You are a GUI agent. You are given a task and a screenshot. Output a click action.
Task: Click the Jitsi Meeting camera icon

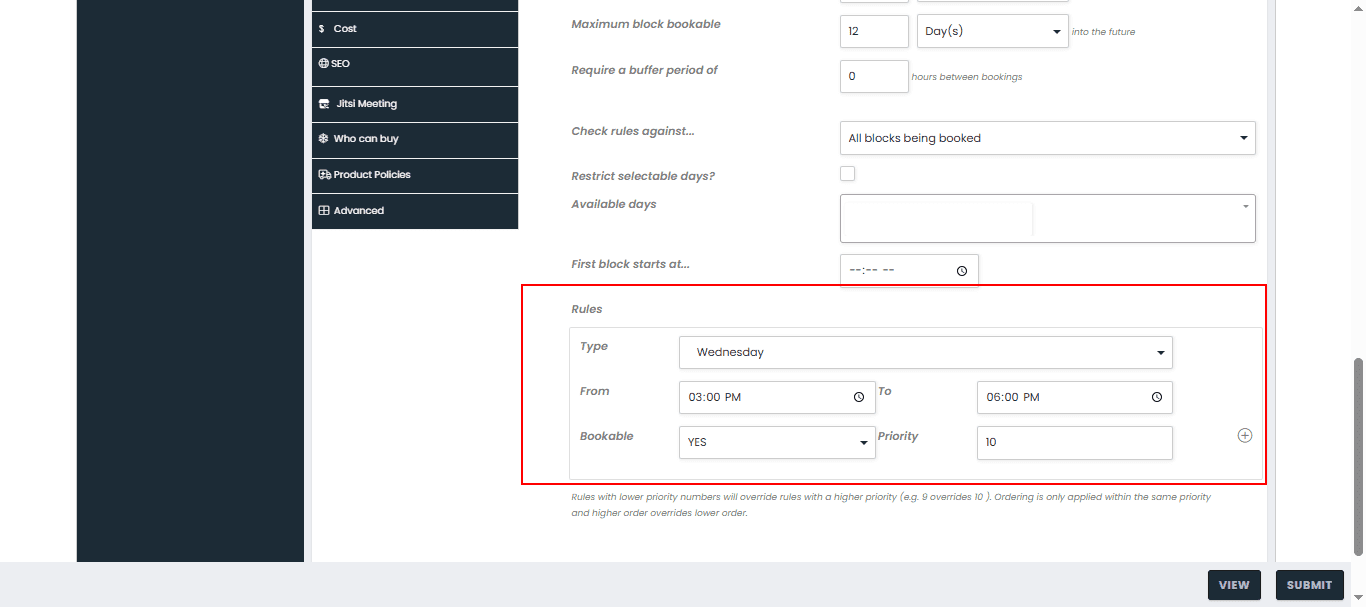click(323, 104)
